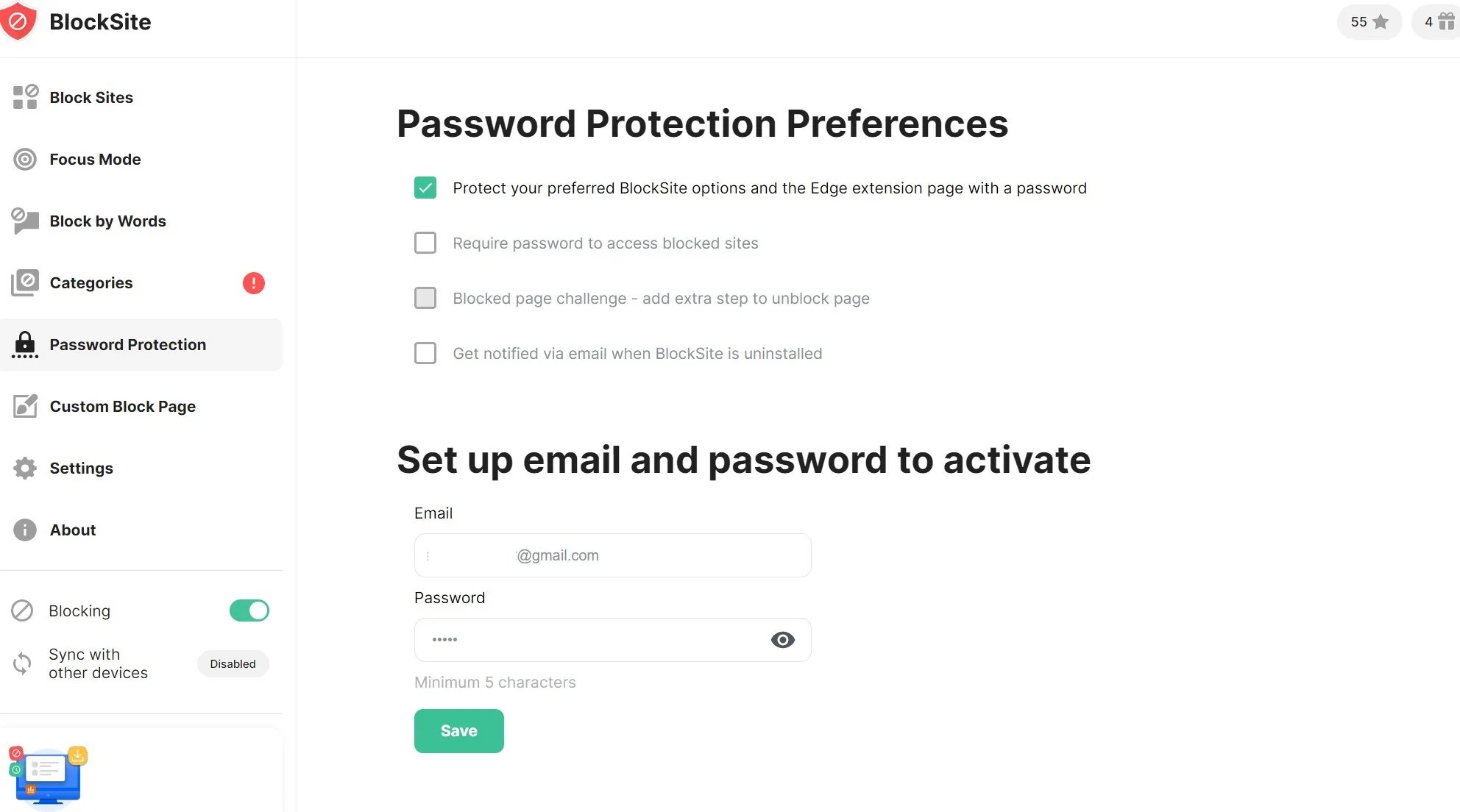Image resolution: width=1460 pixels, height=812 pixels.
Task: Enable requiring password to access blocked sites
Action: click(425, 243)
